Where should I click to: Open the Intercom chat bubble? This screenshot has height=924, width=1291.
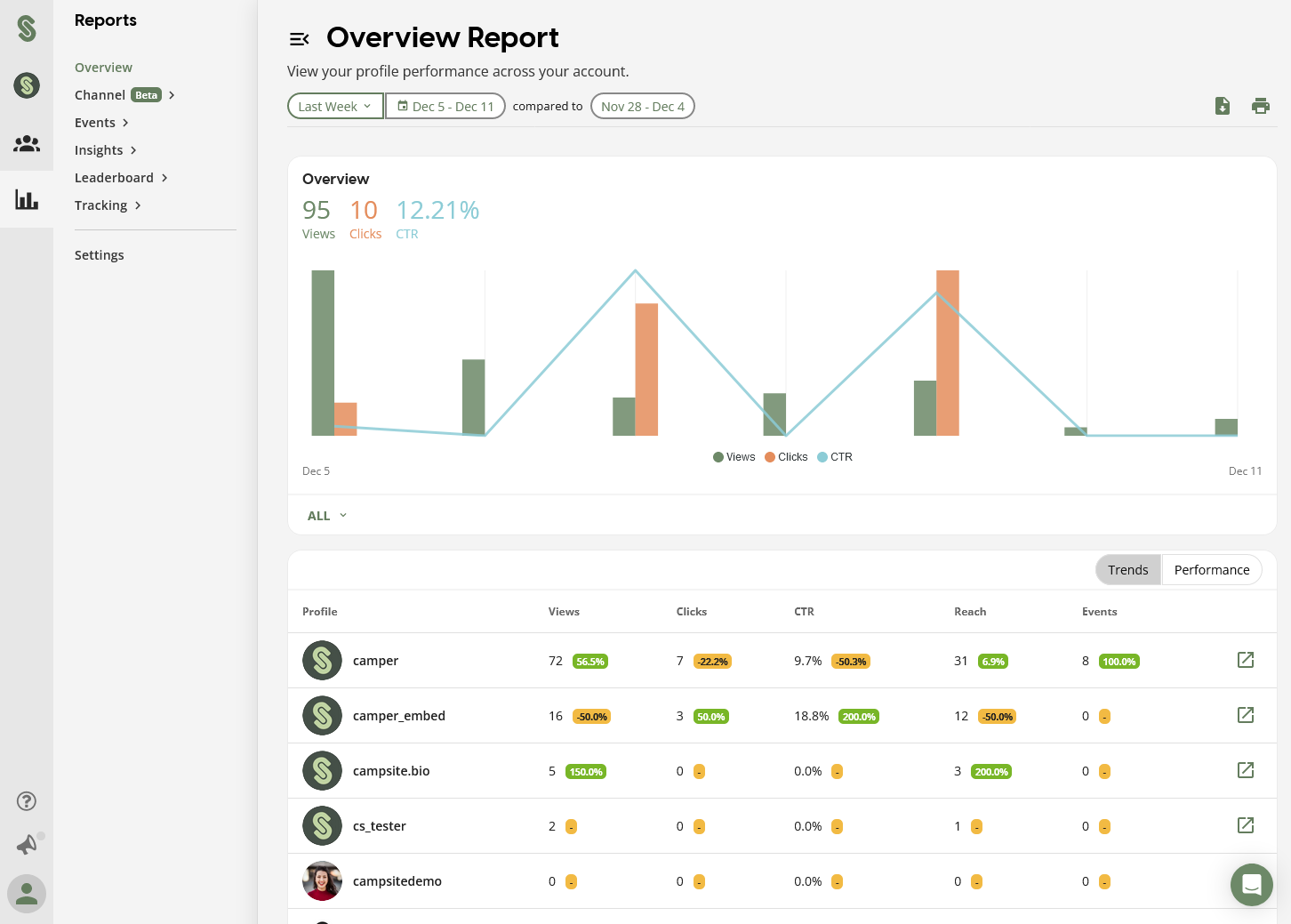click(1252, 885)
